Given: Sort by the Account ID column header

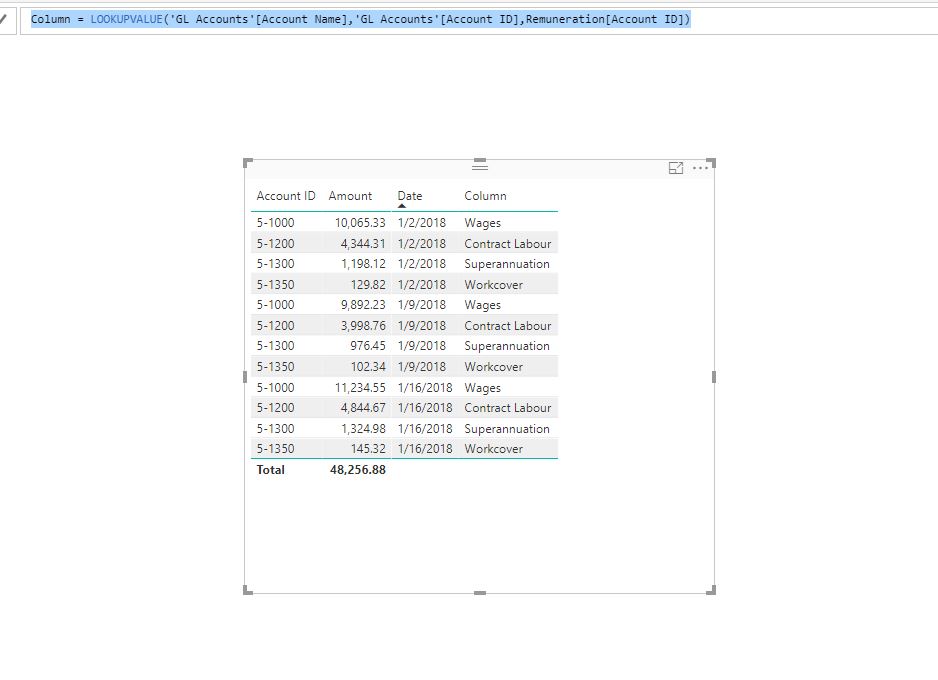Looking at the screenshot, I should (x=286, y=196).
